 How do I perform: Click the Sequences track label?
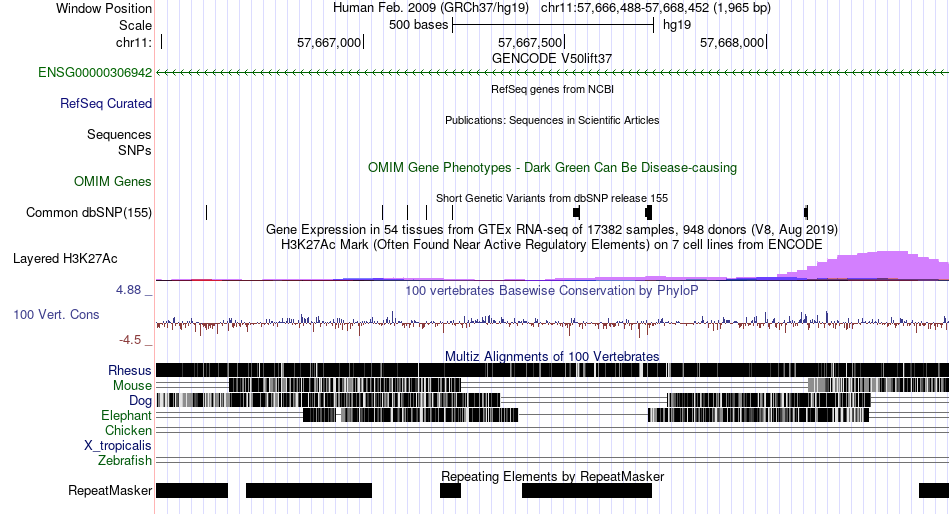[119, 135]
